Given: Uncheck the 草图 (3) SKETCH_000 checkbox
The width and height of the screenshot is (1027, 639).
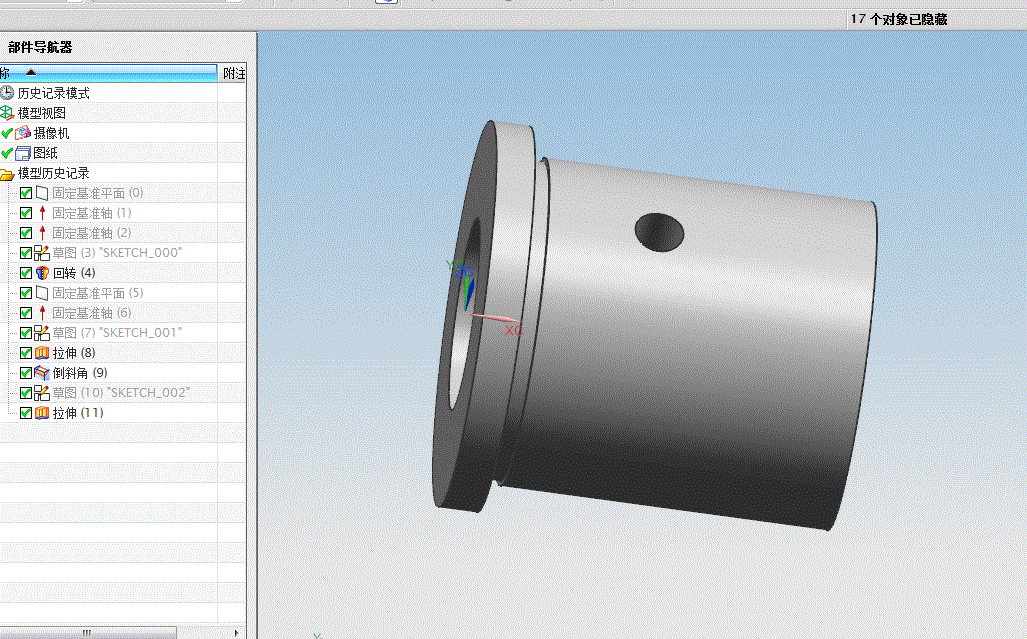Looking at the screenshot, I should (26, 253).
